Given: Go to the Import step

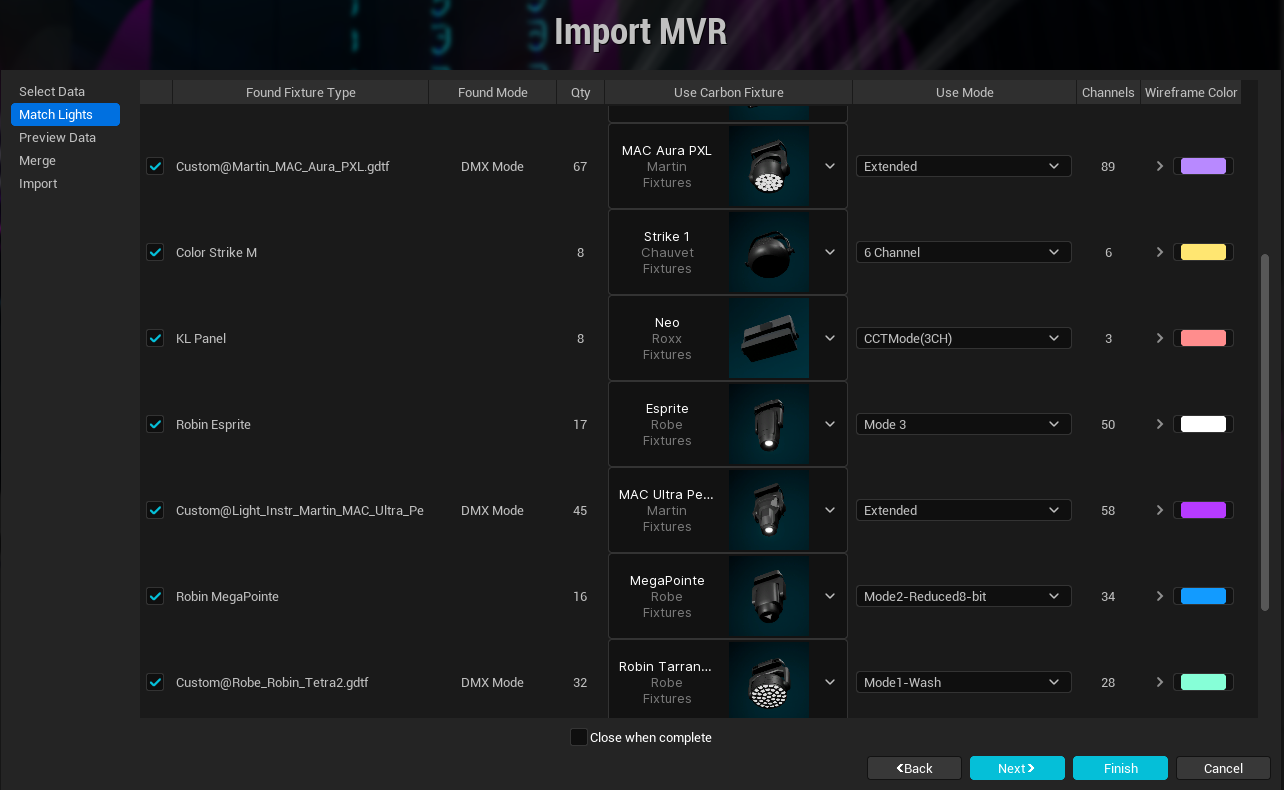Looking at the screenshot, I should pyautogui.click(x=65, y=183).
